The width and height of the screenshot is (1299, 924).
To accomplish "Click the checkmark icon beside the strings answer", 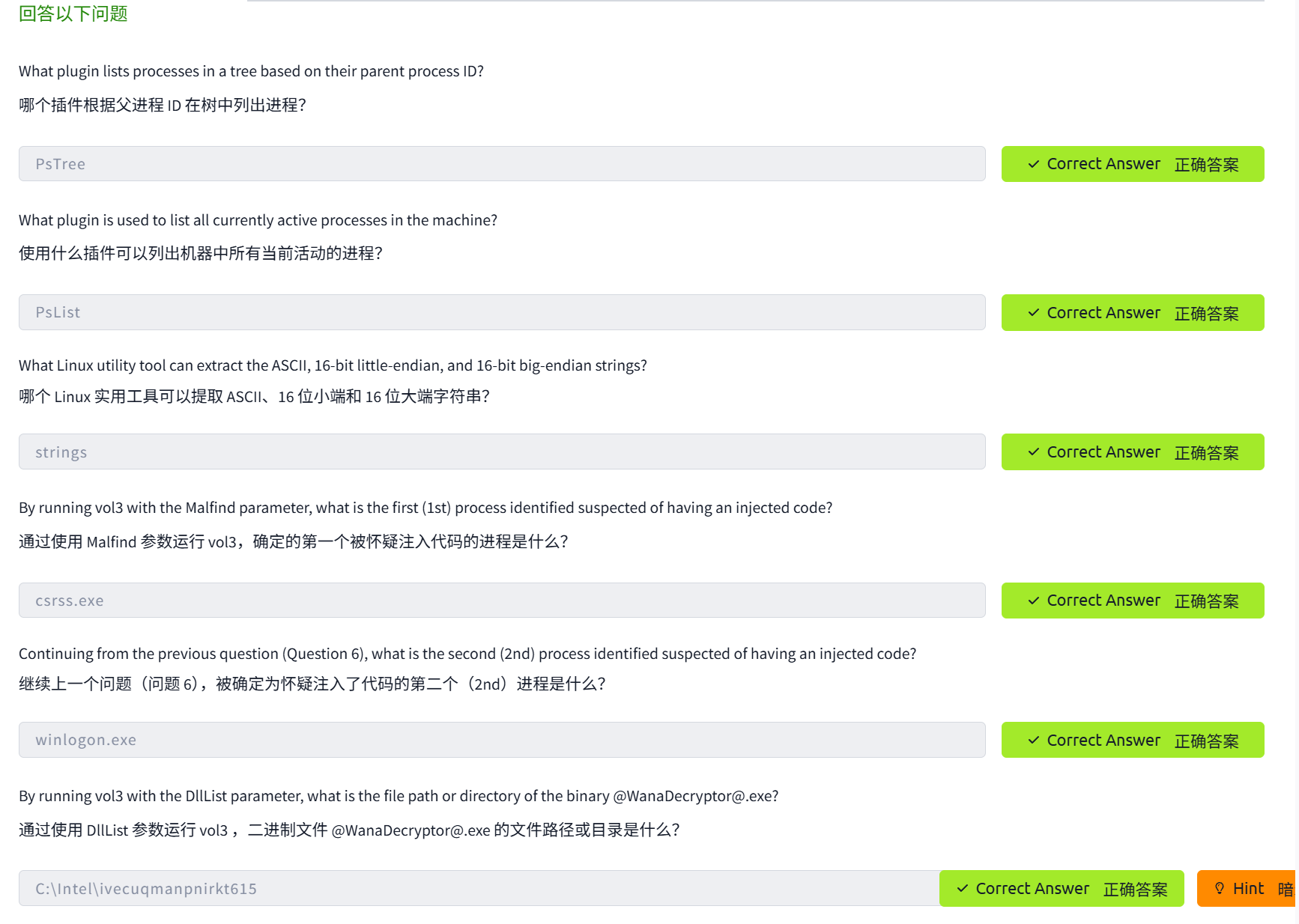I will coord(1033,452).
